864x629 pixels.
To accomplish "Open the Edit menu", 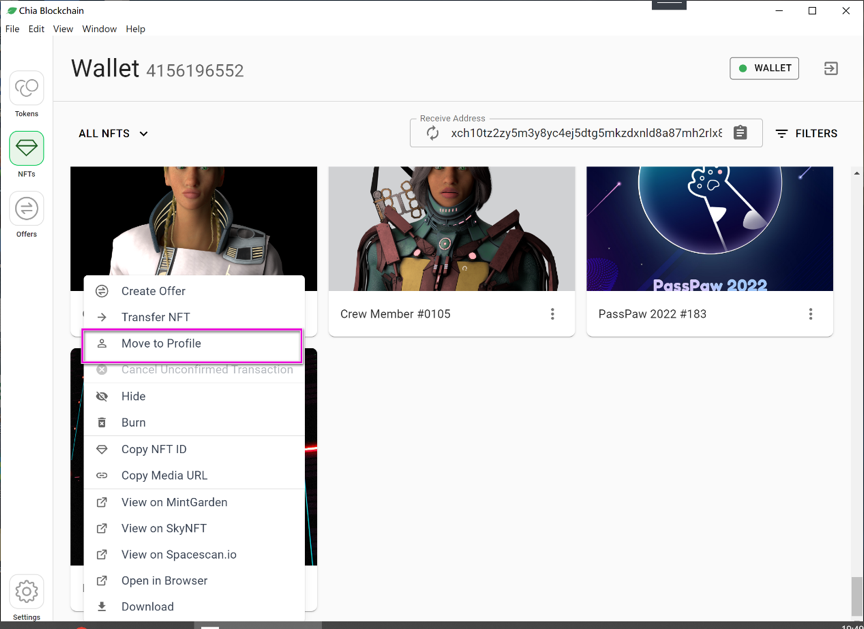I will click(36, 29).
